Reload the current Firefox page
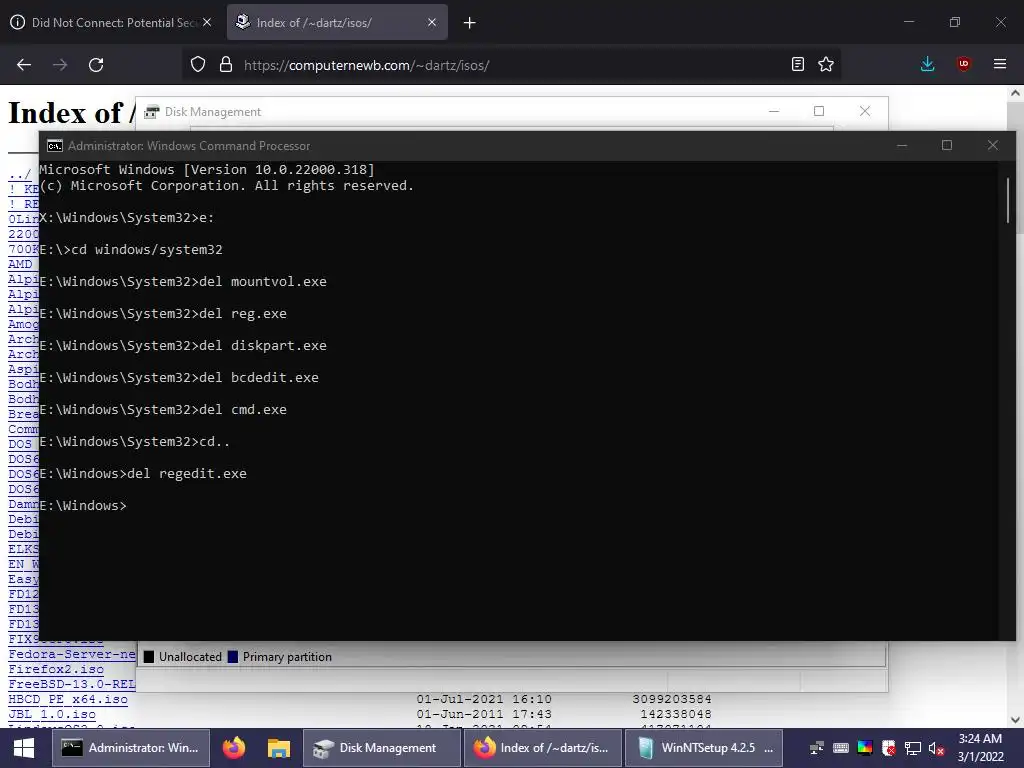 [96, 65]
